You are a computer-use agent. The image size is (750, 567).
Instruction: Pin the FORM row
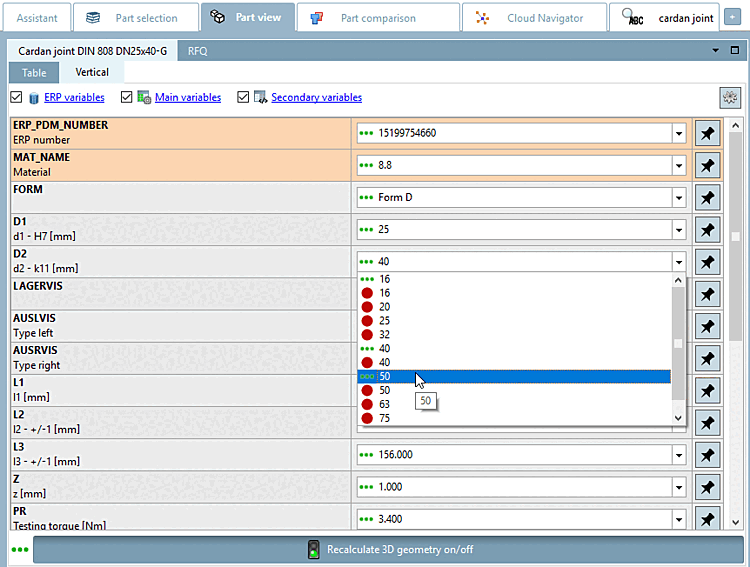[x=707, y=198]
